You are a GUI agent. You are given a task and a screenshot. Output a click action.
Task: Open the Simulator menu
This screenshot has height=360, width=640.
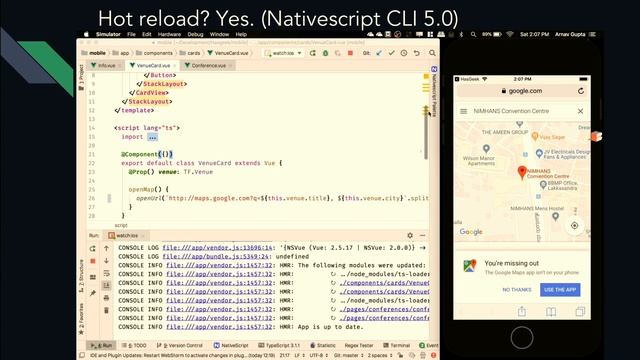108,34
